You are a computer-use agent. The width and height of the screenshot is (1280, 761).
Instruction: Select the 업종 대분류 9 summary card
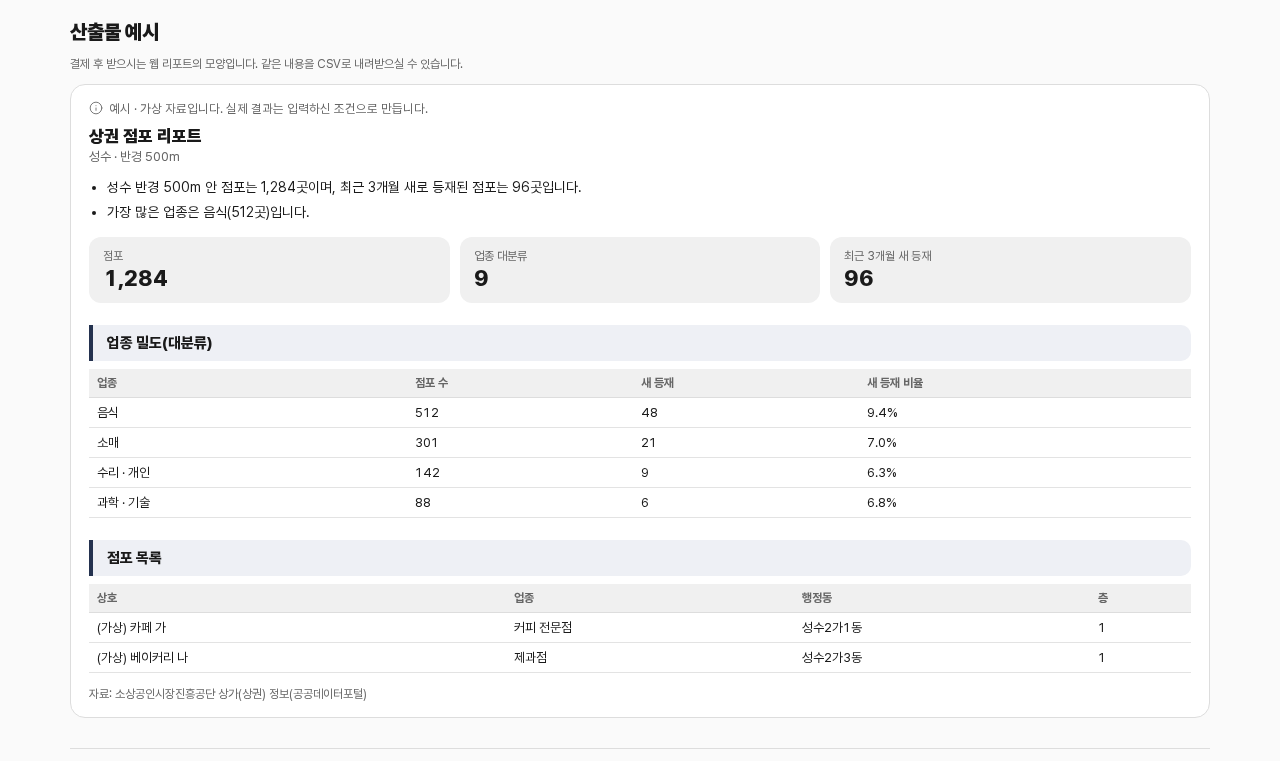[x=640, y=270]
